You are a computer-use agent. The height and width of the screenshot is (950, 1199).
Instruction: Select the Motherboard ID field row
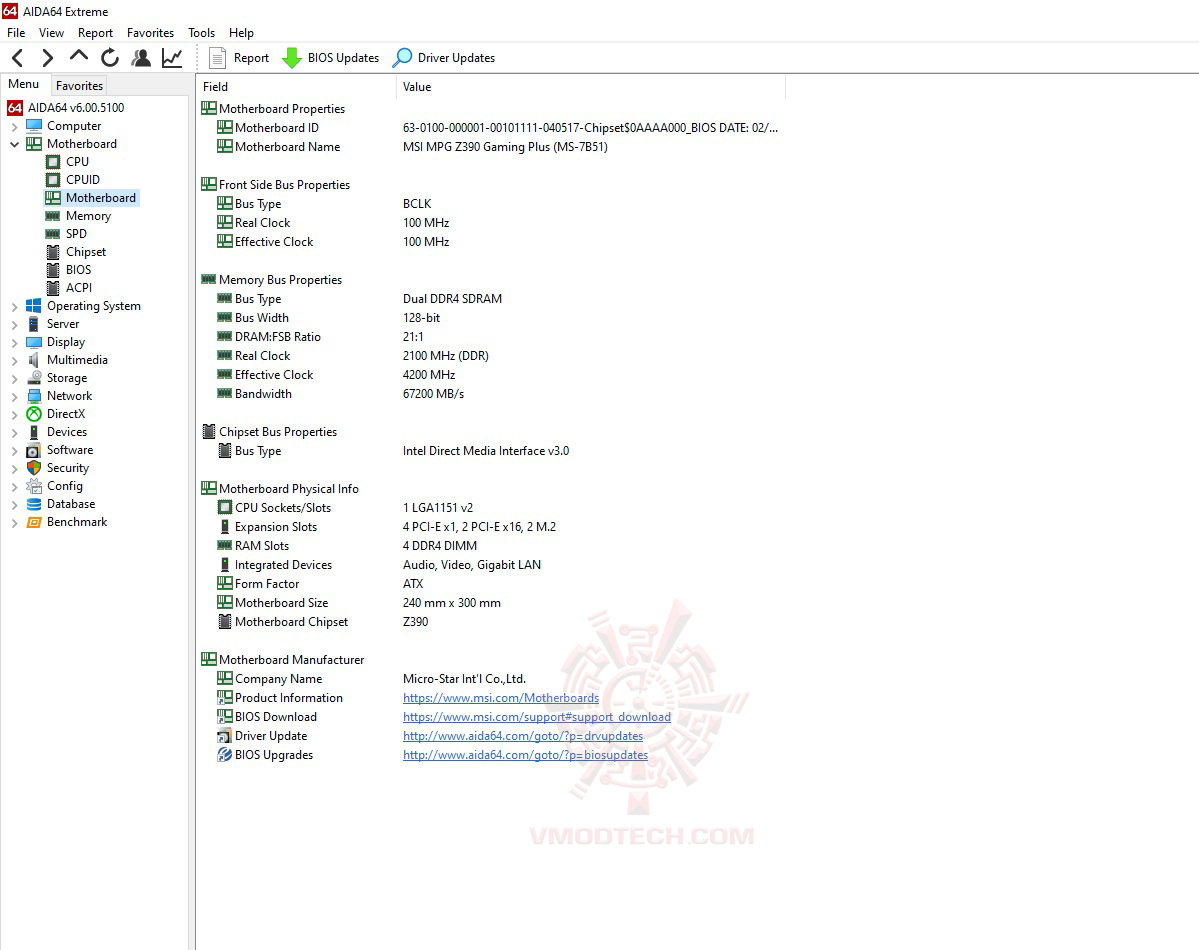(489, 128)
